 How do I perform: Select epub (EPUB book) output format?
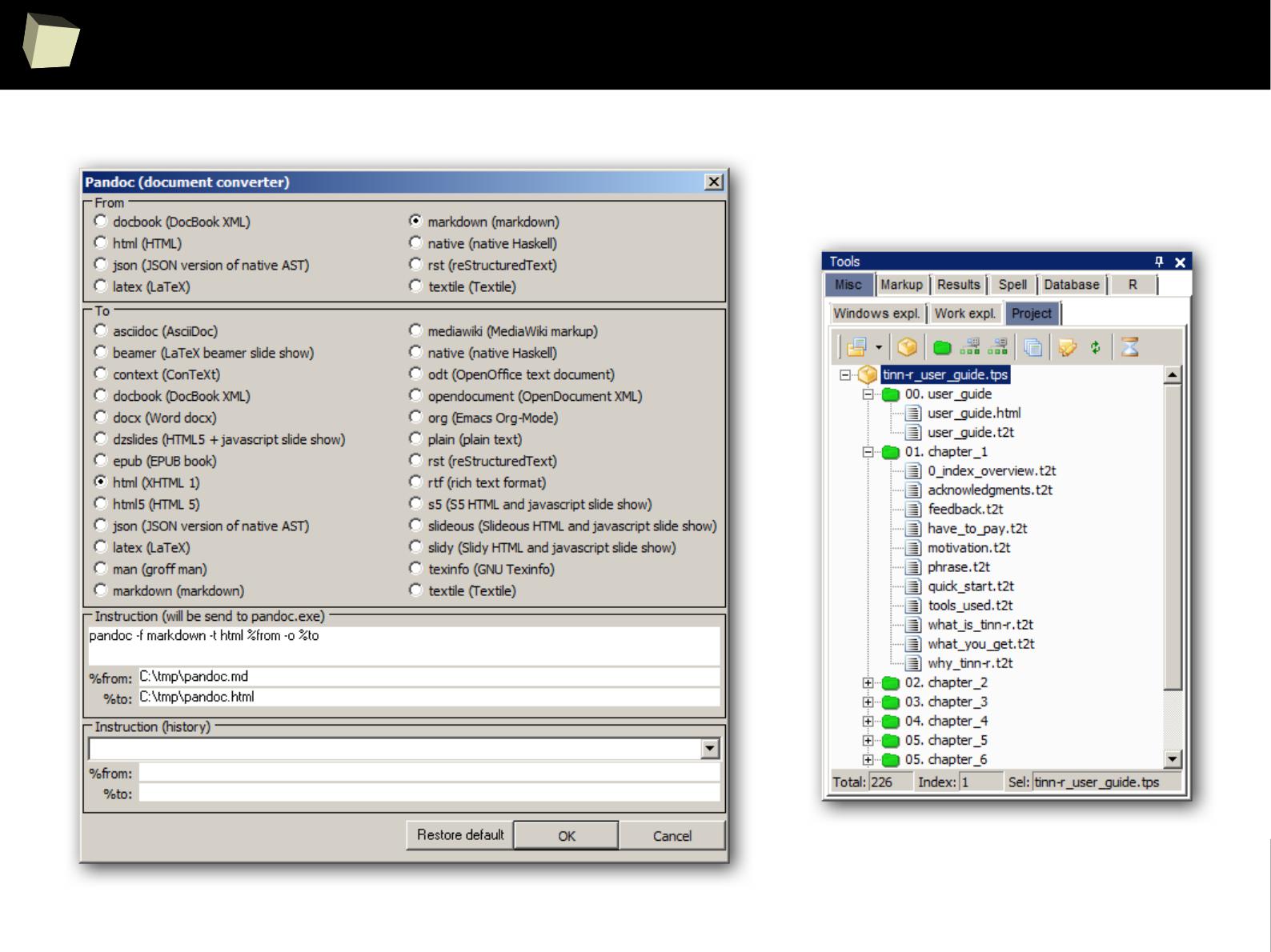pos(155,461)
